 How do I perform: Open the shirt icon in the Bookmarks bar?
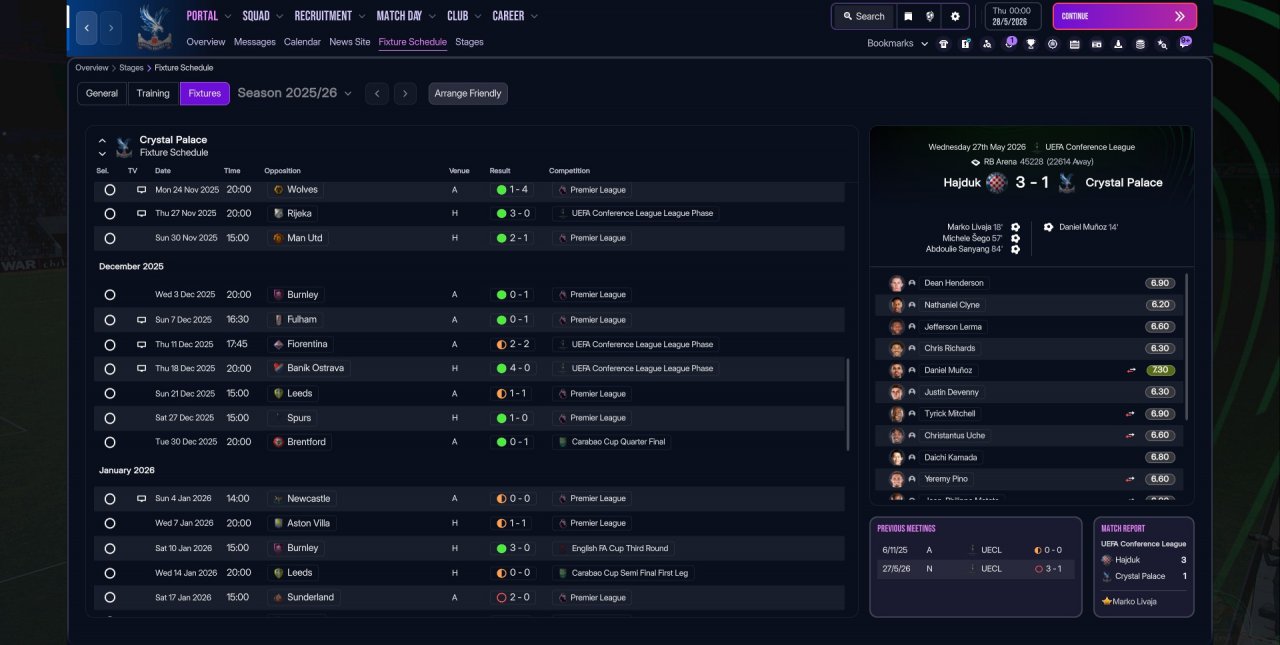pyautogui.click(x=943, y=44)
